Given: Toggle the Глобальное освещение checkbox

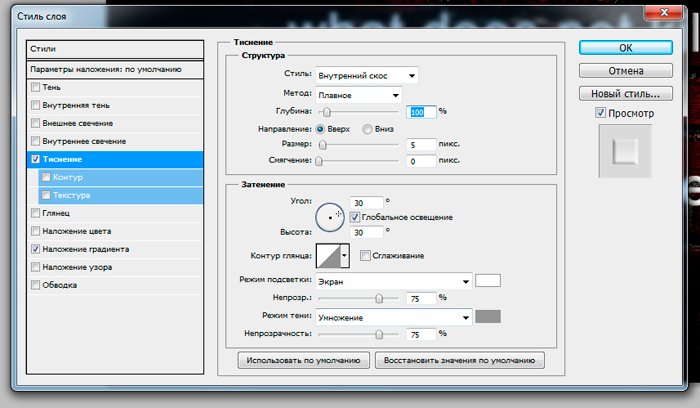Looking at the screenshot, I should tap(356, 245).
